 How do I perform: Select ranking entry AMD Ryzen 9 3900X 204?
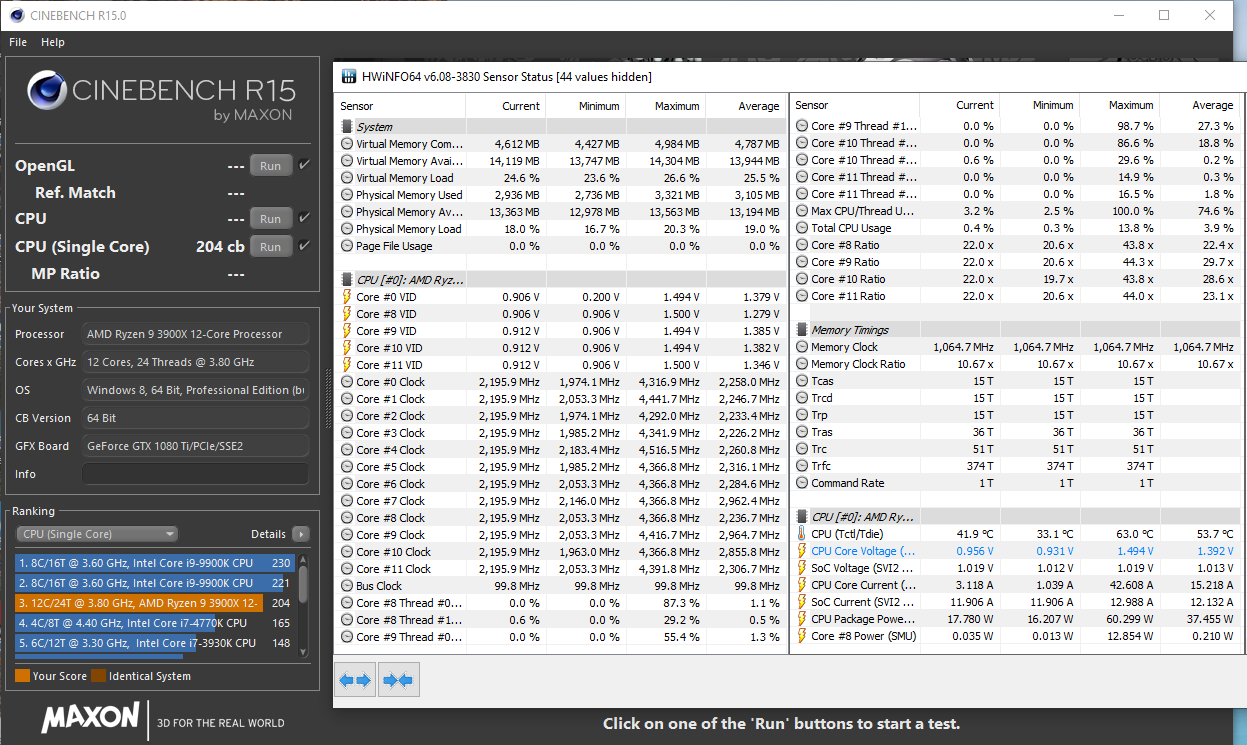155,603
